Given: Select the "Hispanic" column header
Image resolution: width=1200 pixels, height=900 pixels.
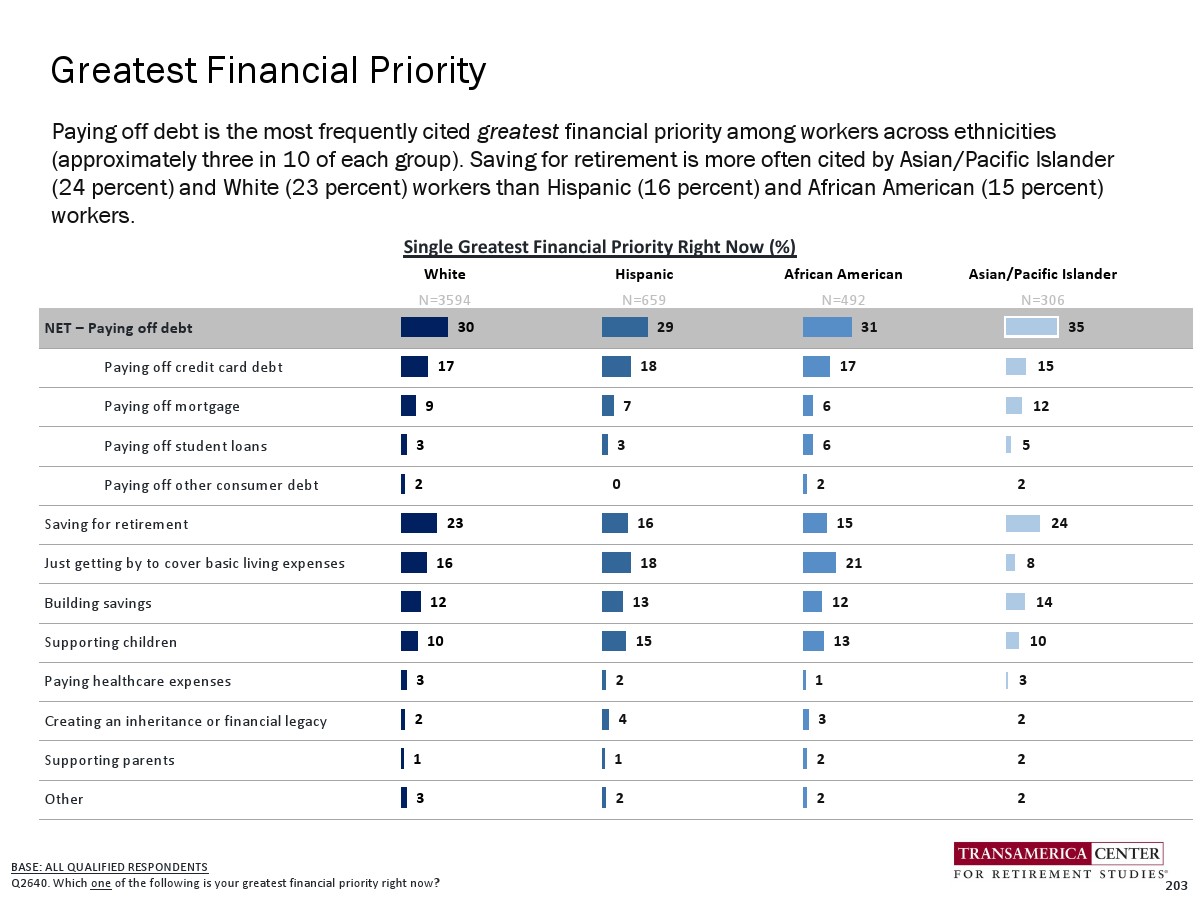Looking at the screenshot, I should (x=644, y=274).
